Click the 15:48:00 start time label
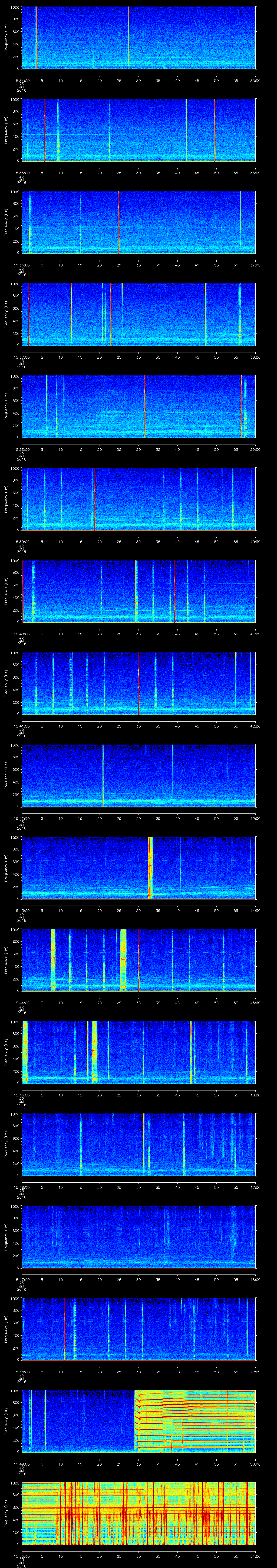This screenshot has height=1568, width=277. pyautogui.click(x=21, y=1372)
